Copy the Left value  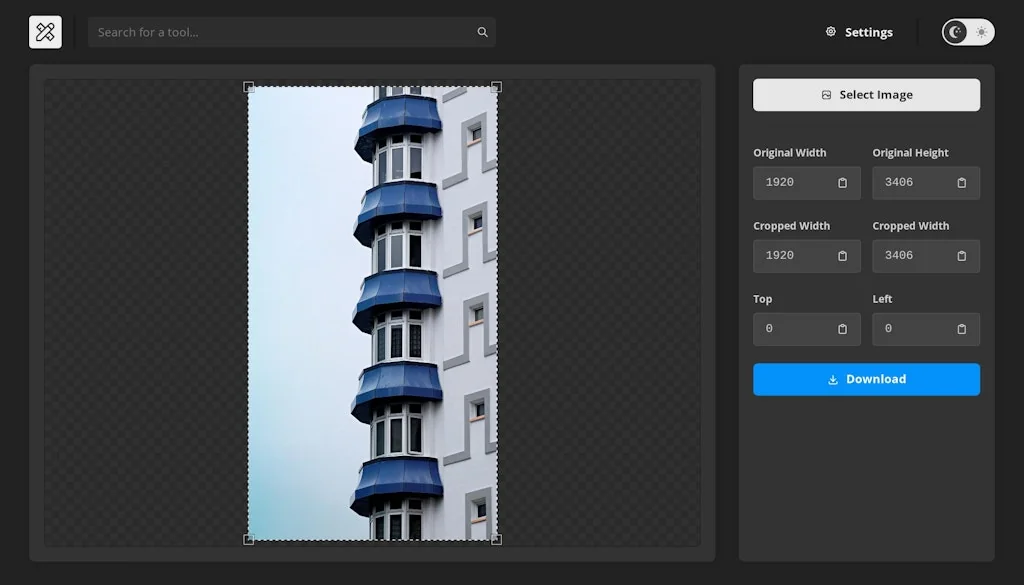(x=961, y=329)
